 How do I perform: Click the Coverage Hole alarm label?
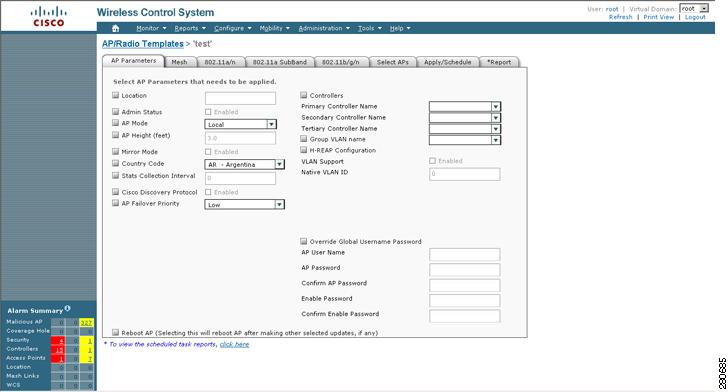[28, 331]
